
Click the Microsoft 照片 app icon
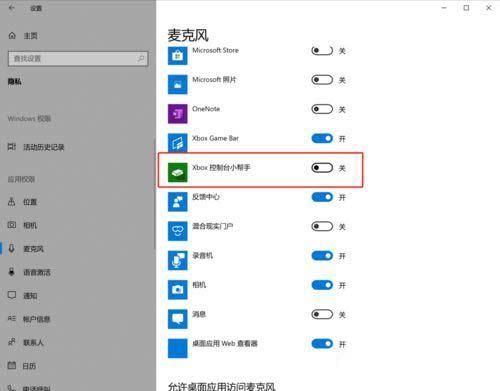point(177,85)
